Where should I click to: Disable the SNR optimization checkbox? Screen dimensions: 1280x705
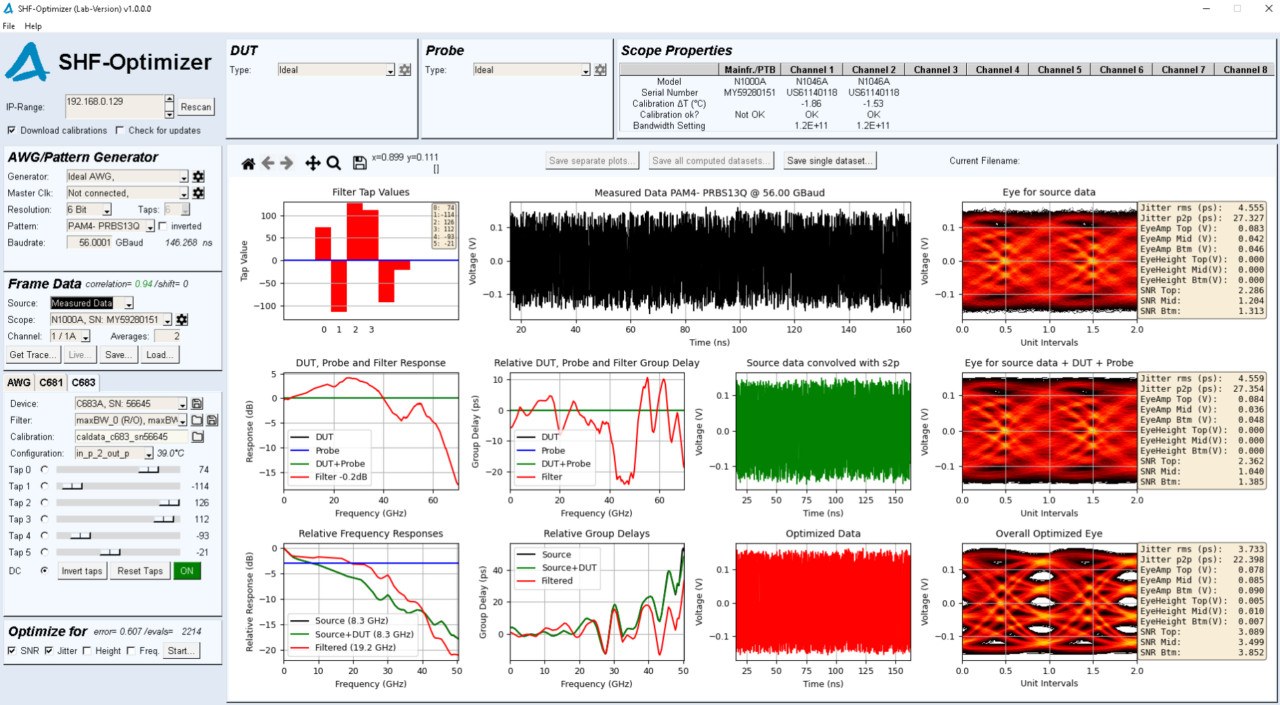[x=13, y=649]
